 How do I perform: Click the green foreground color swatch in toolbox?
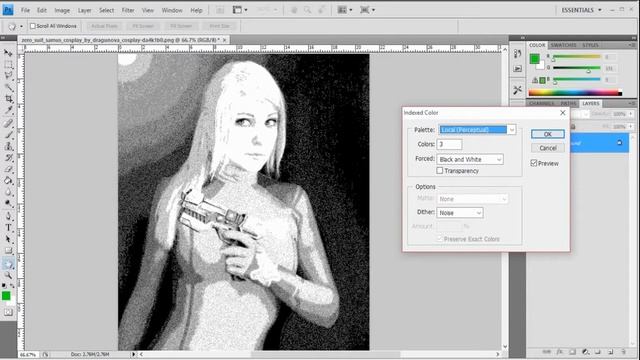[x=6, y=296]
